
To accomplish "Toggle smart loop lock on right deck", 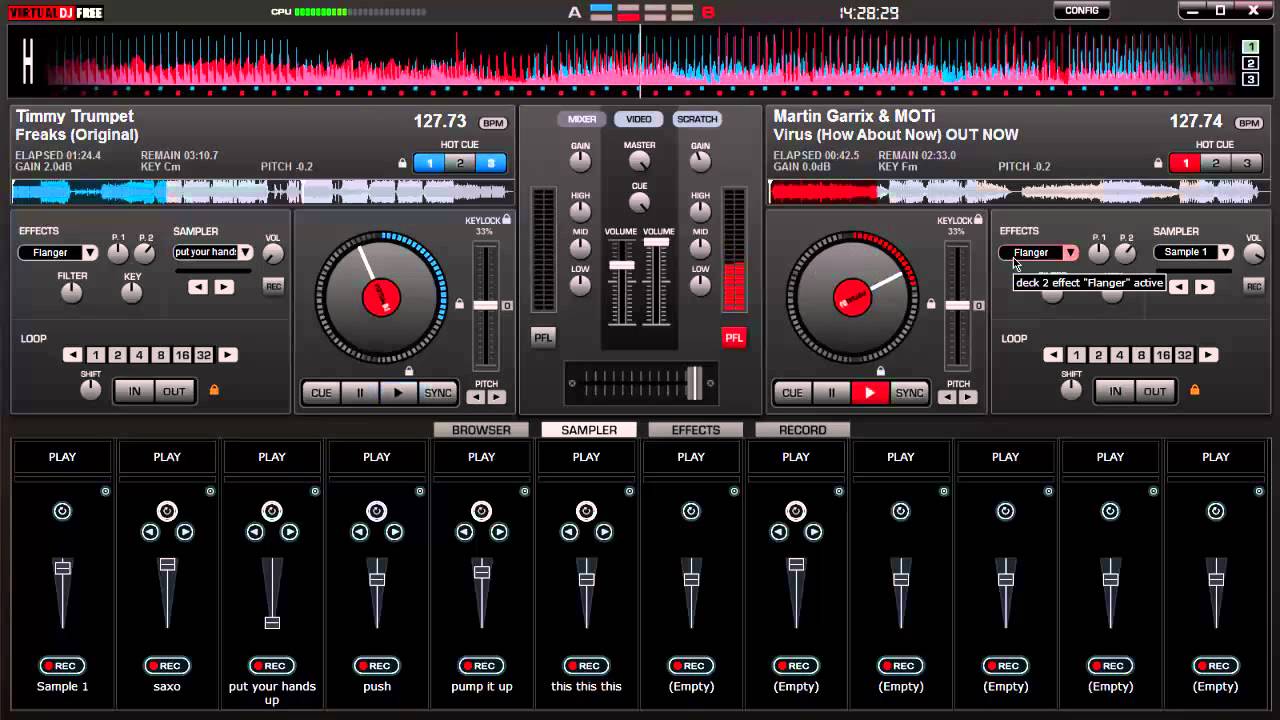I will (x=1194, y=390).
